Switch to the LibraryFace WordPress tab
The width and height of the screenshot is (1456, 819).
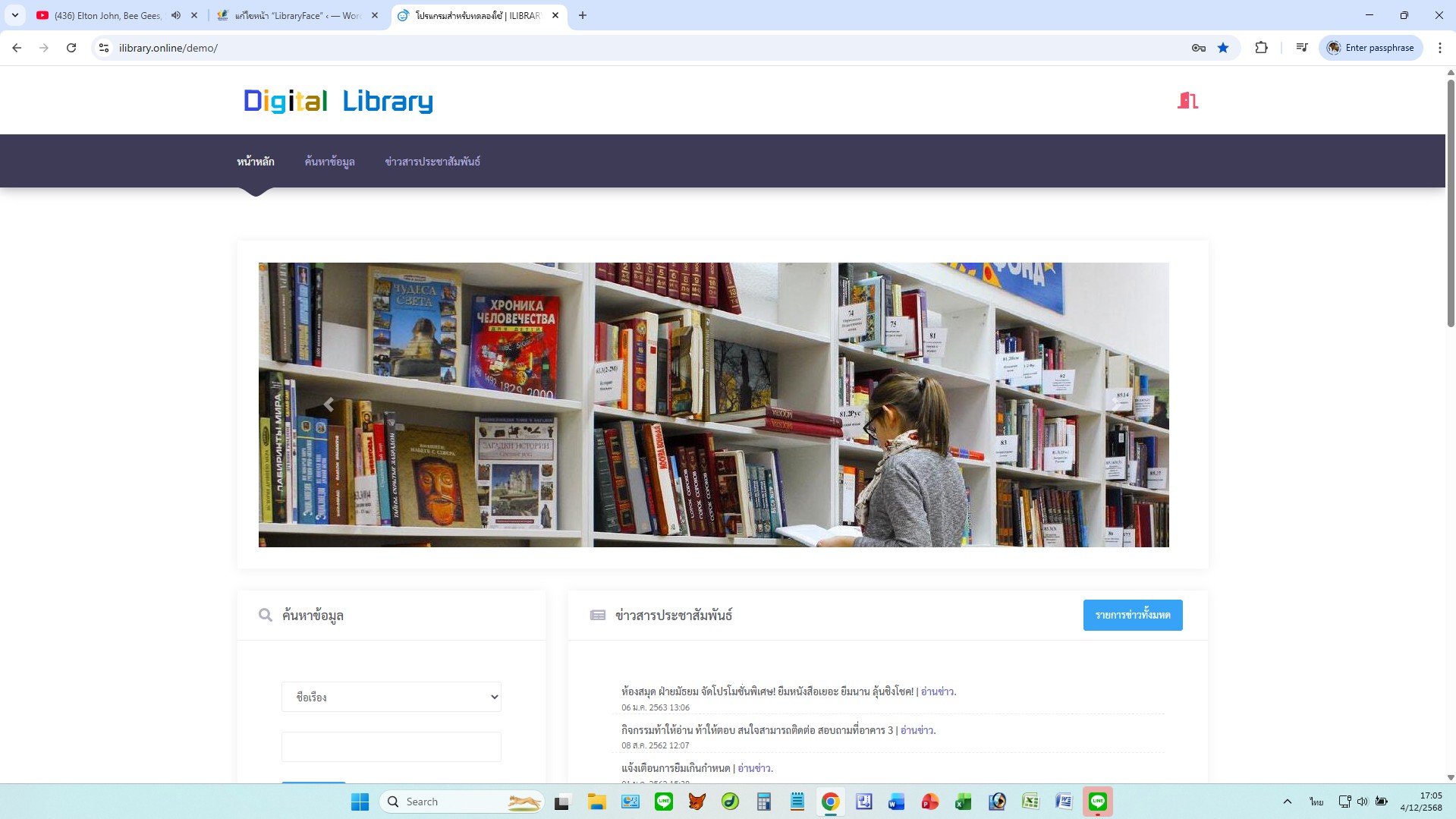(x=296, y=15)
